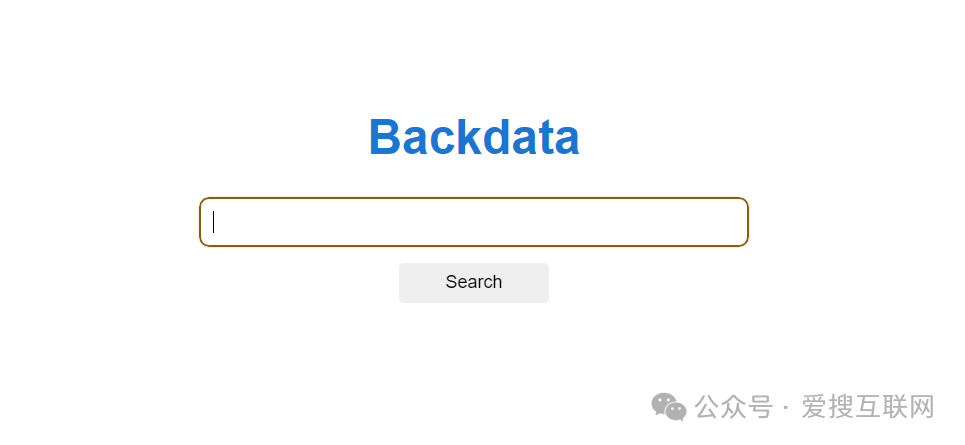
Task: Click the middle of Backdata wordmark
Action: pyautogui.click(x=474, y=137)
